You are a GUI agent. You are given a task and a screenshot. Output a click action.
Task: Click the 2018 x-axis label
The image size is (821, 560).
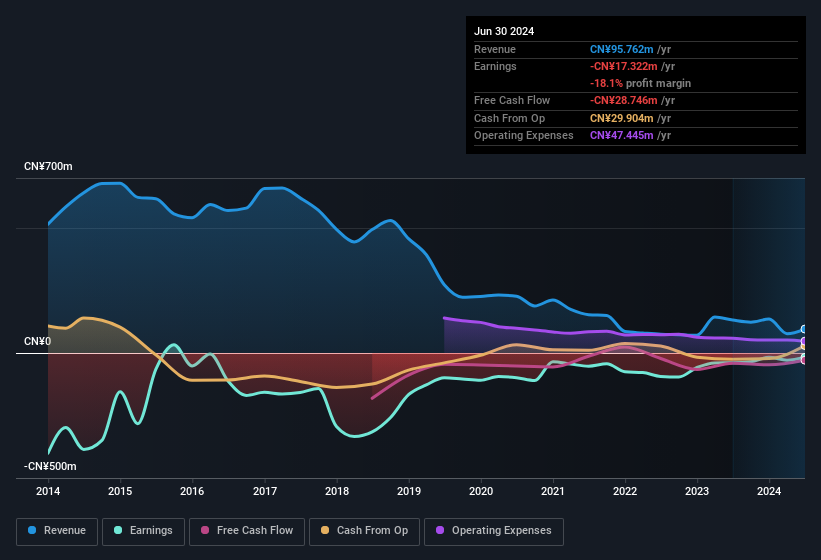tap(337, 491)
